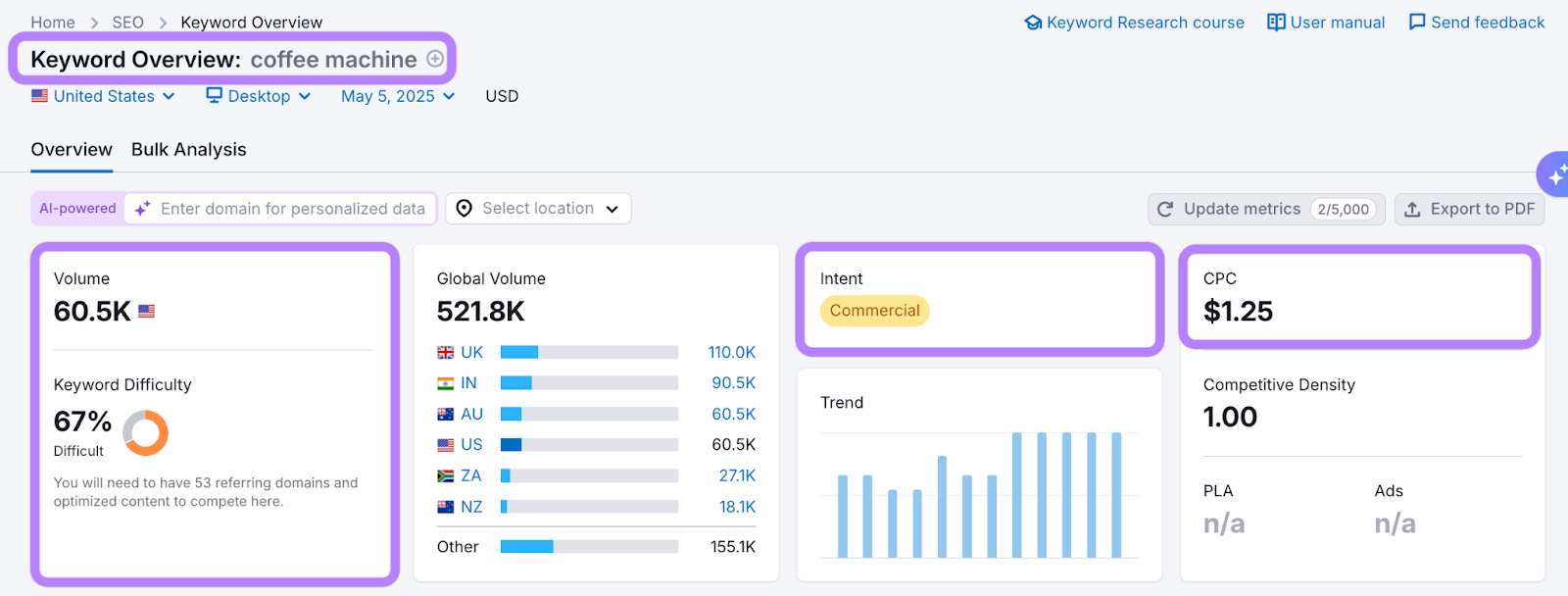Image resolution: width=1568 pixels, height=596 pixels.
Task: Open the May 5, 2025 date dropdown
Action: point(398,96)
